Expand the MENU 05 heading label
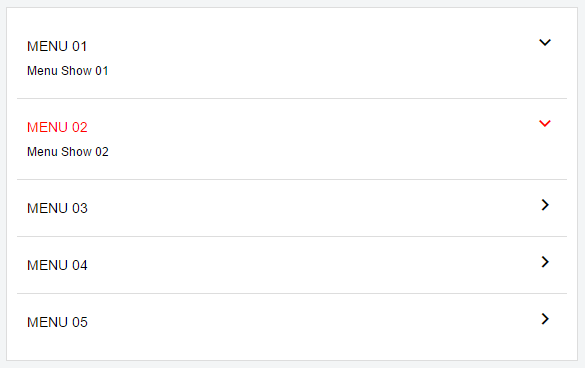This screenshot has height=368, width=585. point(57,322)
